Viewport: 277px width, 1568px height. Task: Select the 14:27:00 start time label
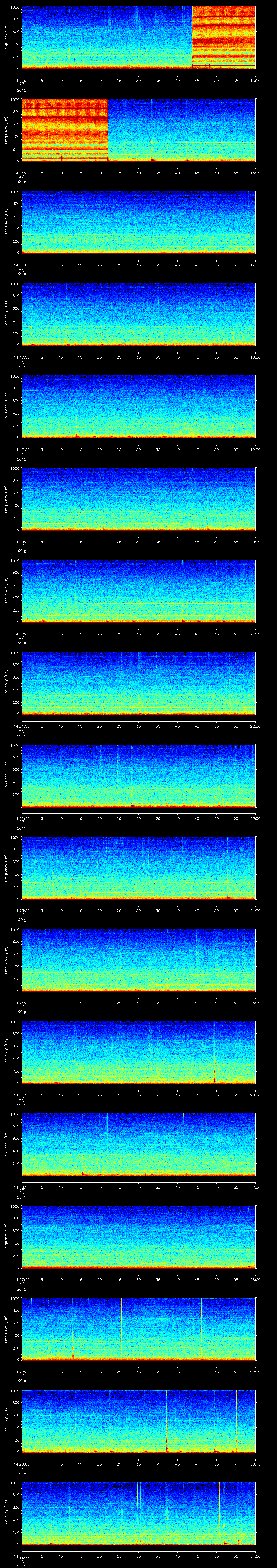coord(21,1279)
